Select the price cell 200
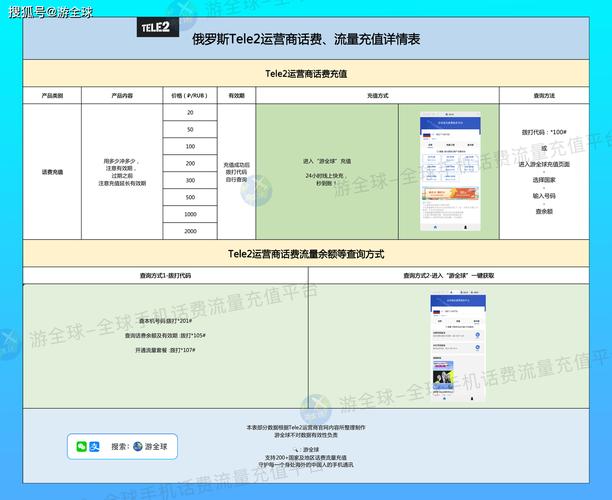612x500 pixels. (190, 163)
